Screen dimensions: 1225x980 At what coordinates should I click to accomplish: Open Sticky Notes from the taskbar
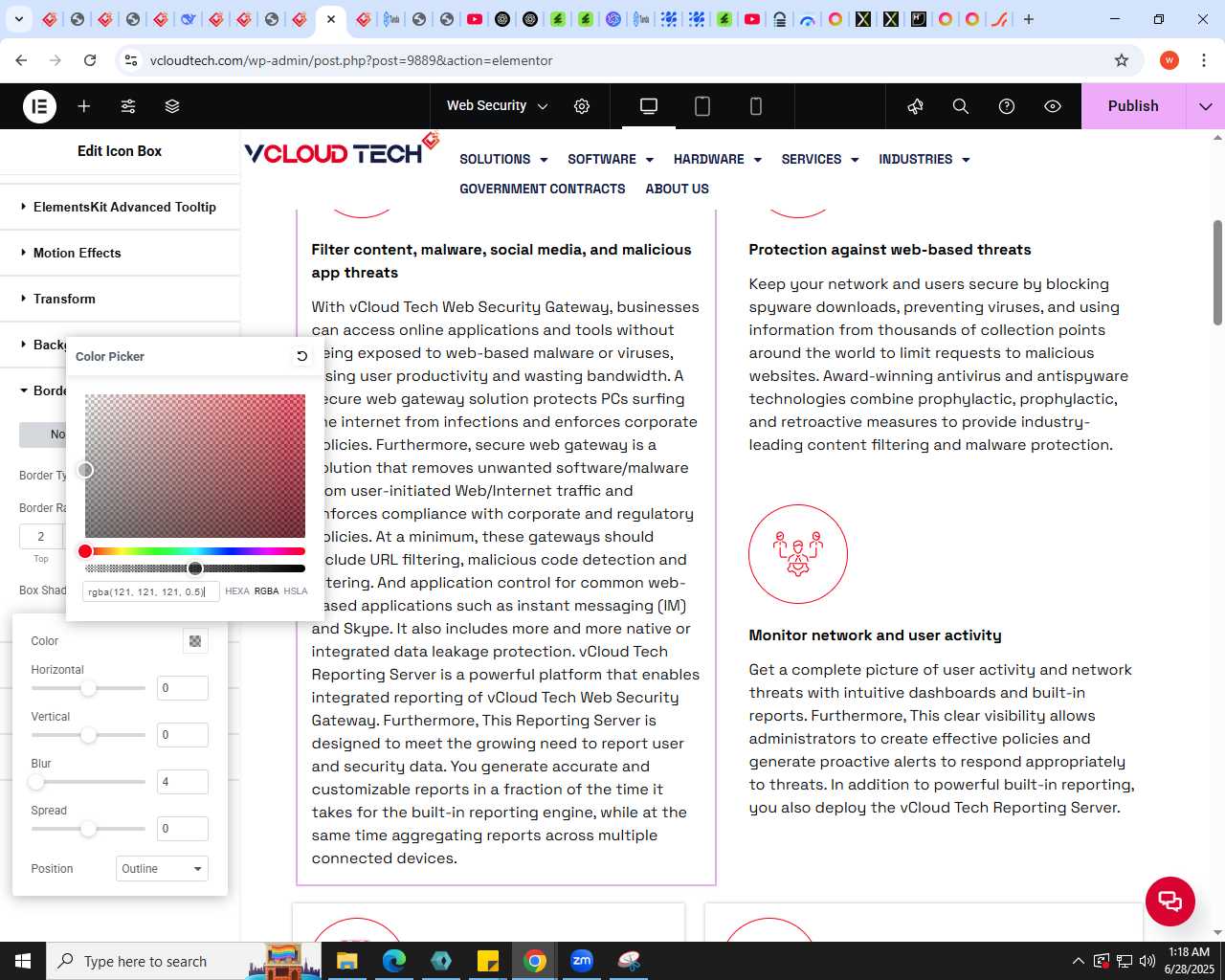(x=488, y=961)
